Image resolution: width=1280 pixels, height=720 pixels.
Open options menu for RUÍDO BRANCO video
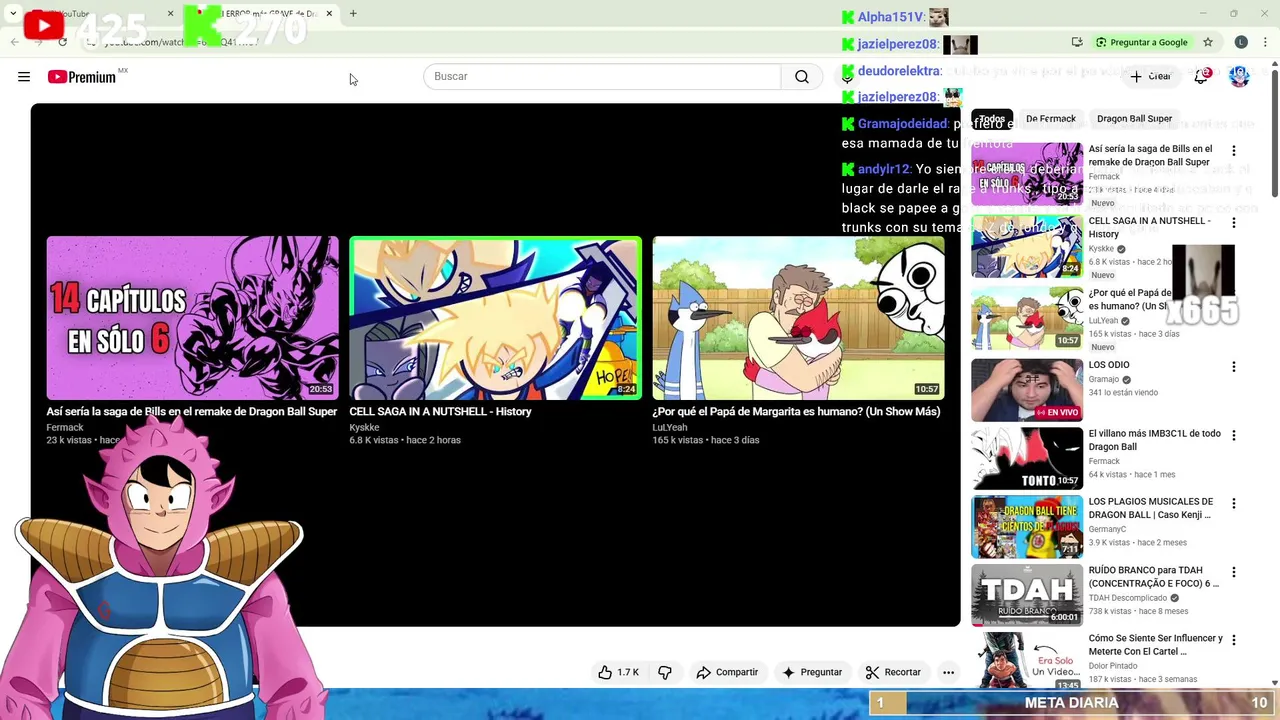(x=1233, y=572)
